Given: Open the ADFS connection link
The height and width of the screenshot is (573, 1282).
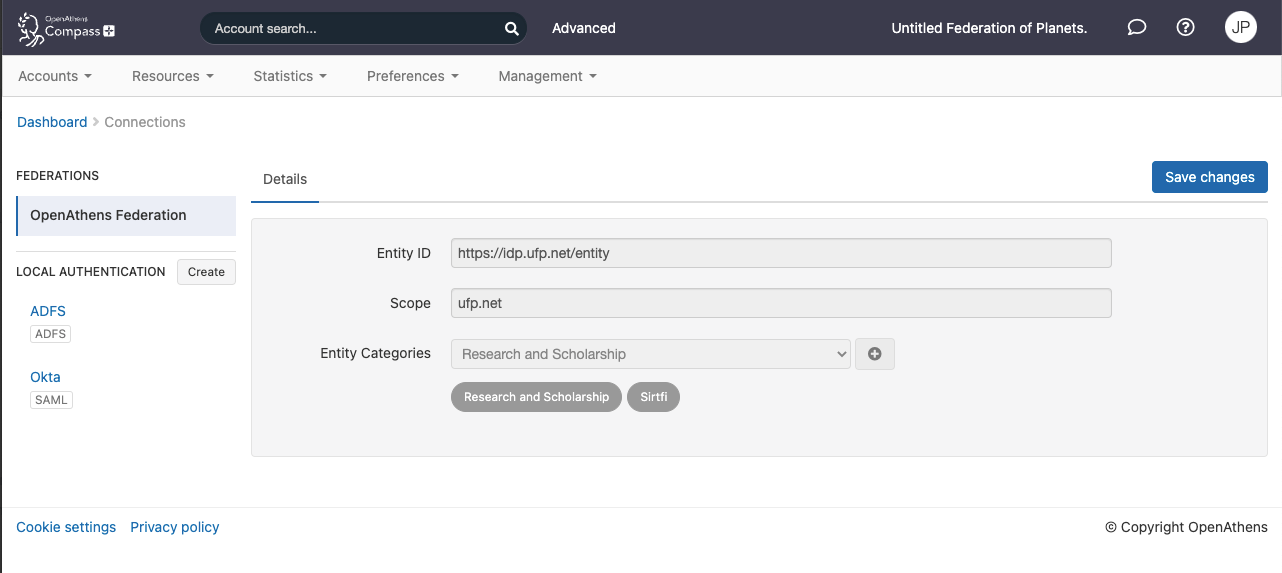Looking at the screenshot, I should (x=48, y=311).
